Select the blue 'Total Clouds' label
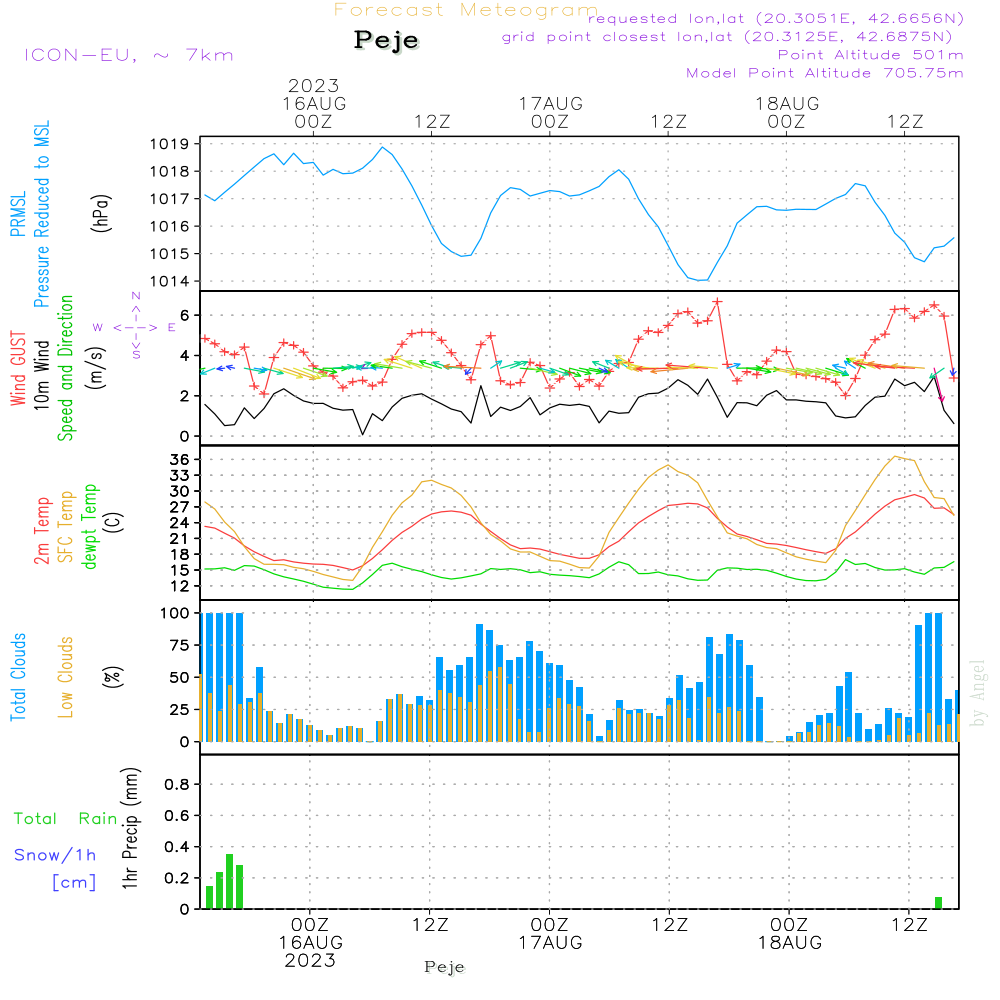1000x1000 pixels. tap(18, 677)
